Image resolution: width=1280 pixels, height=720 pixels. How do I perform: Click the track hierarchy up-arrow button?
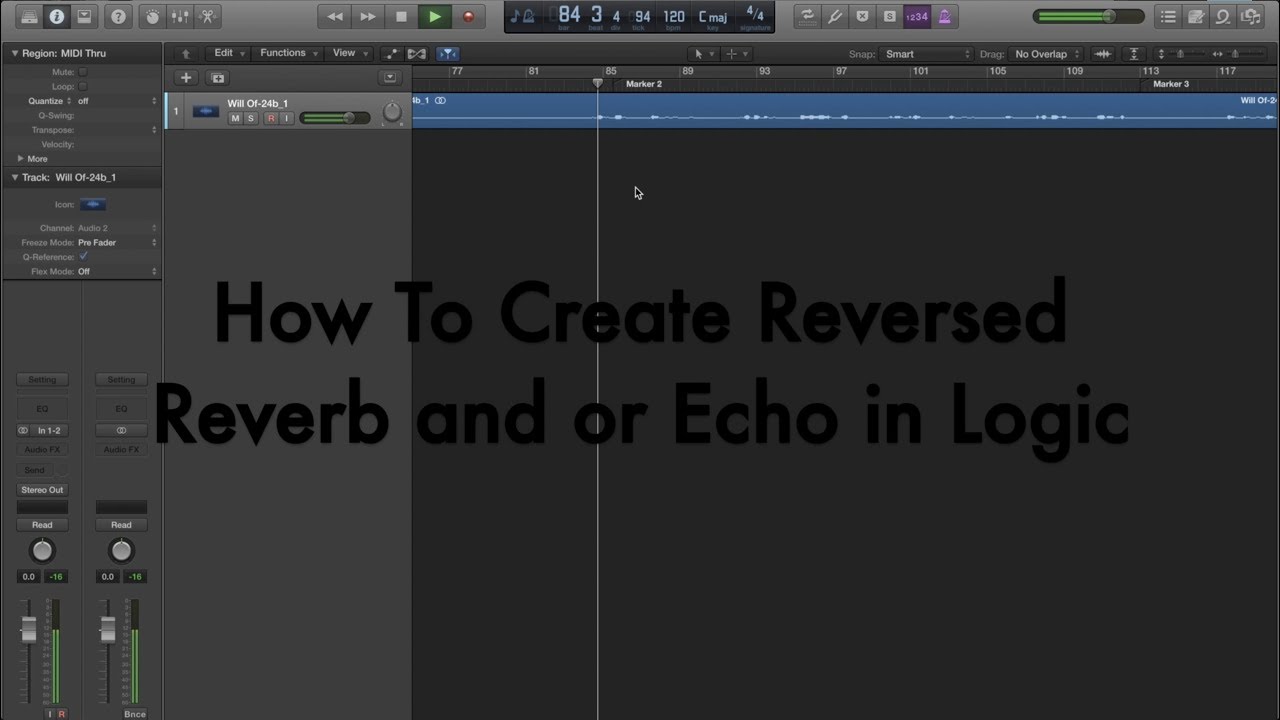coord(186,54)
